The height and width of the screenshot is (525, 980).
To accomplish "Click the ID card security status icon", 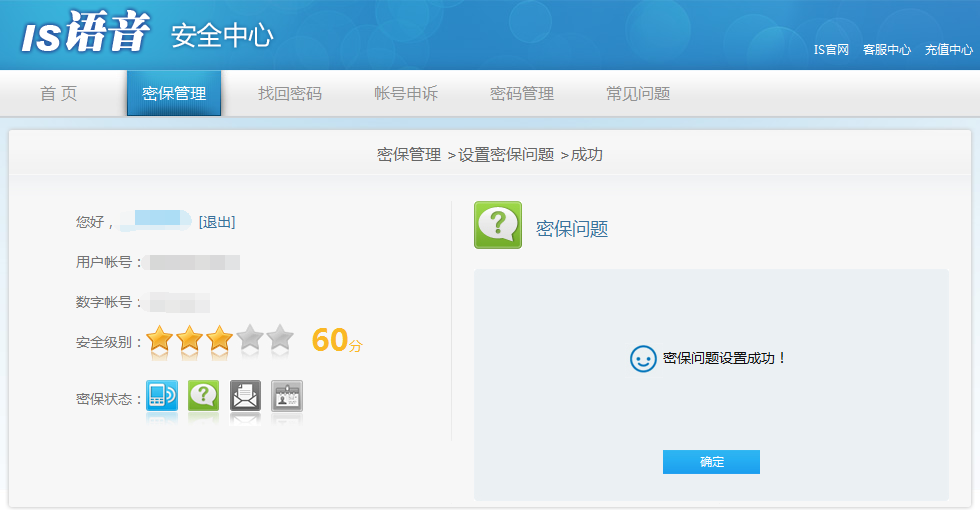I will click(x=287, y=395).
